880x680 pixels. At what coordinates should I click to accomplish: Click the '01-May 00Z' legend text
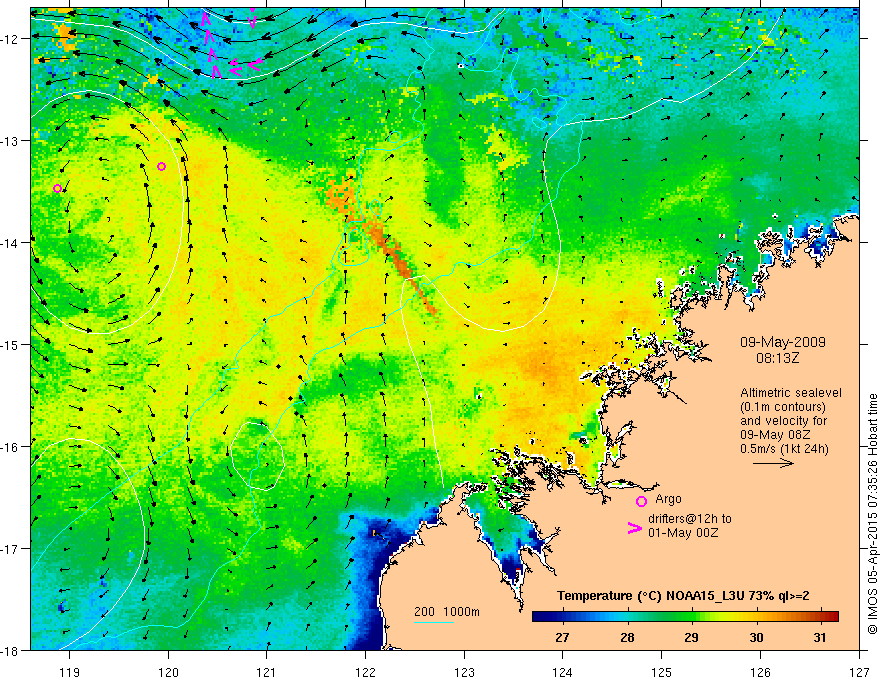pos(683,532)
